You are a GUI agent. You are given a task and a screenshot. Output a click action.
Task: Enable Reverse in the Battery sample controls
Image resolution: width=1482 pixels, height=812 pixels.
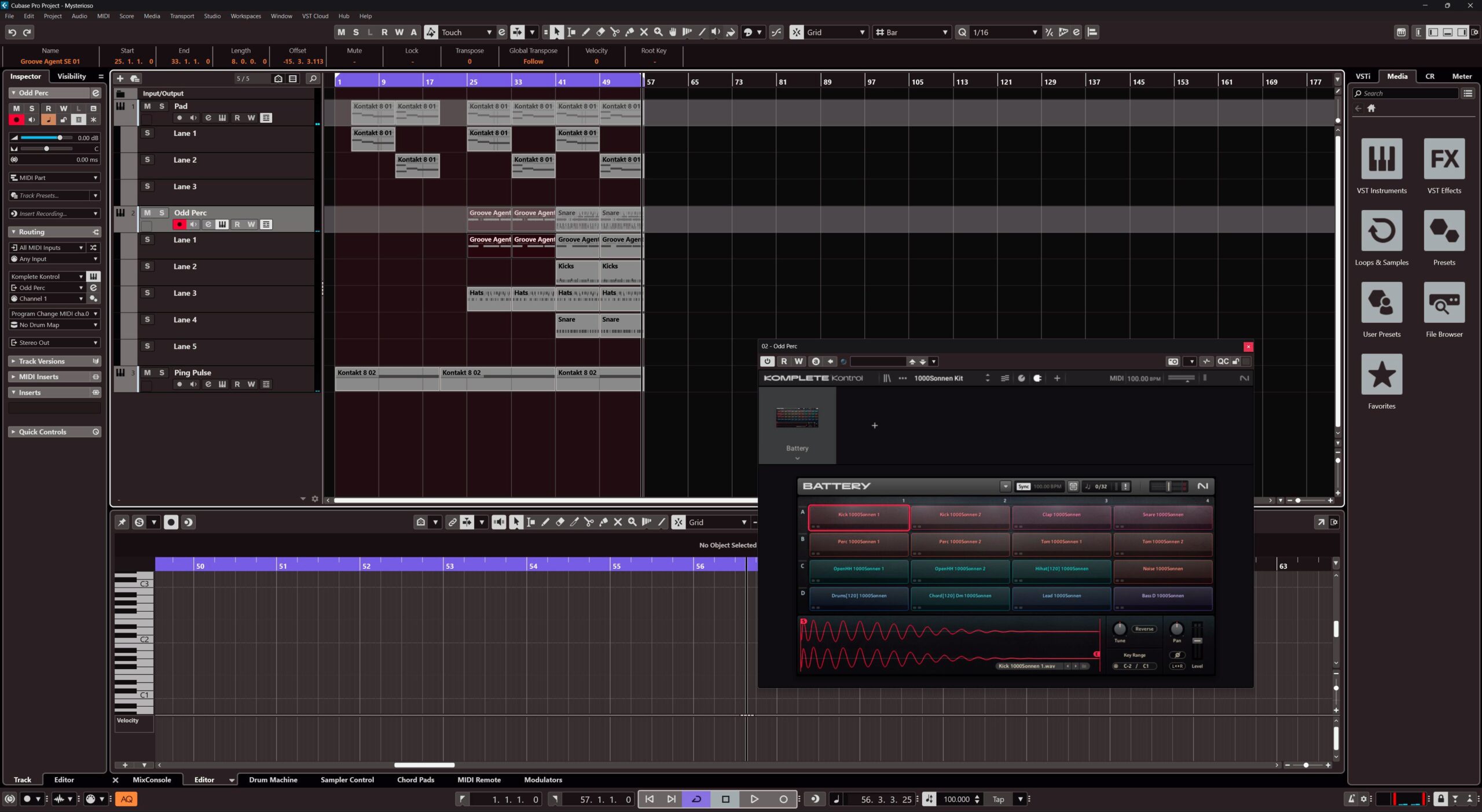(1144, 629)
